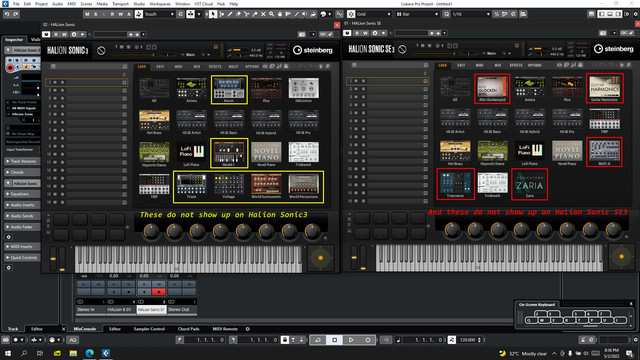Open File Explorer from the taskbar
This screenshot has width=640, height=360.
pos(73,353)
